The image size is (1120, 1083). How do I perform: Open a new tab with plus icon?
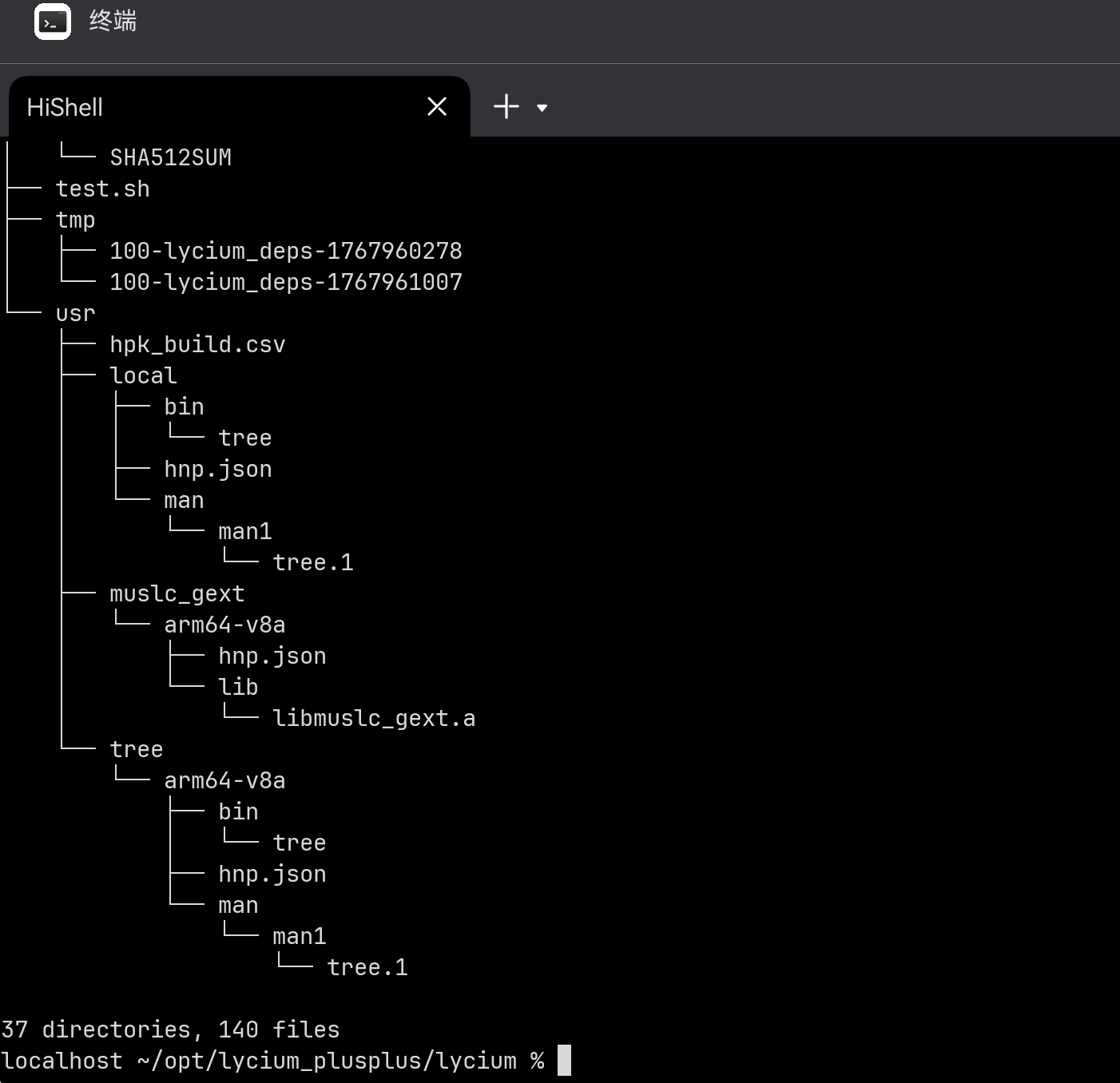506,106
